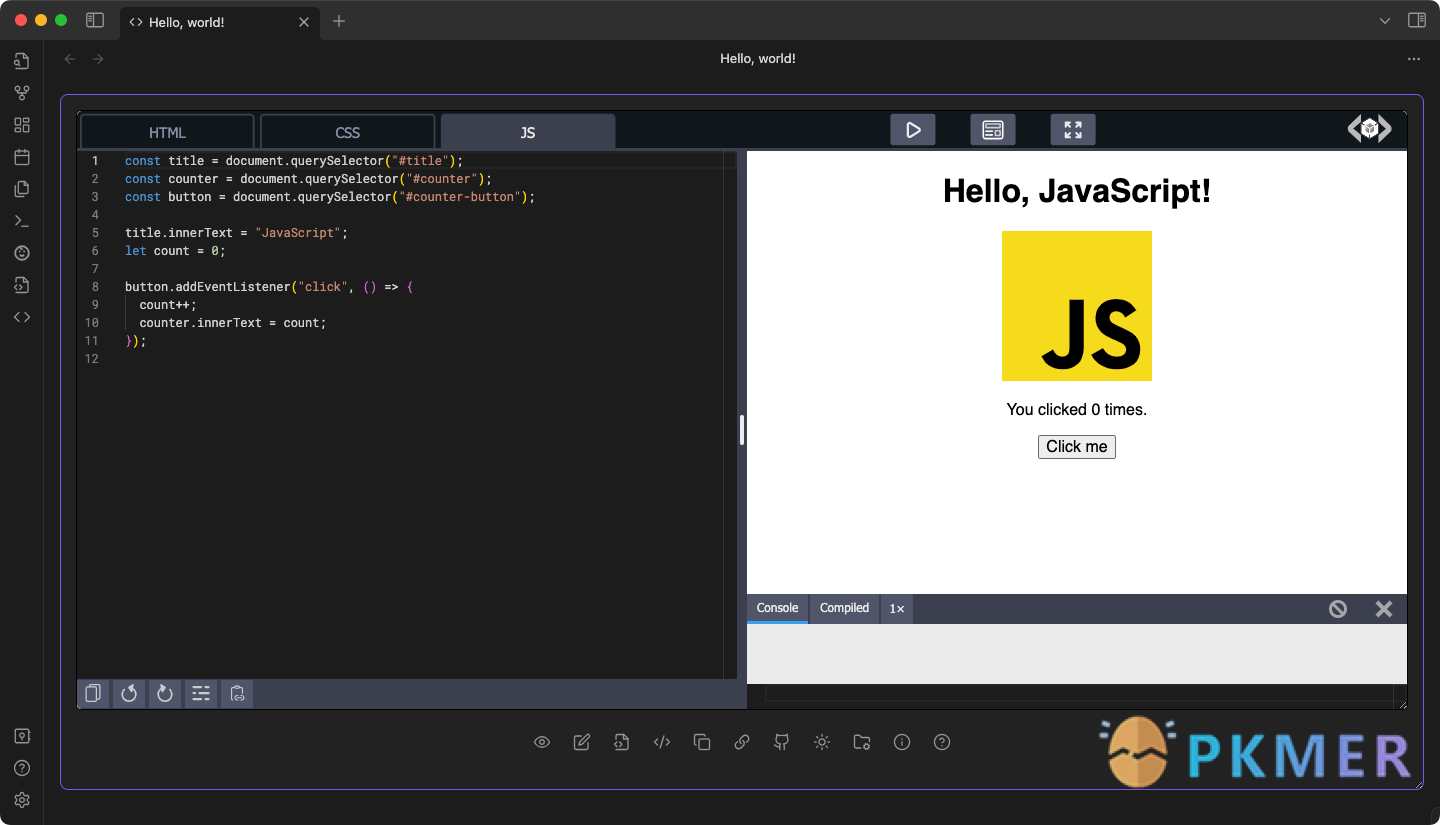The image size is (1440, 825).
Task: Open the command palette terminal icon
Action: 22,221
